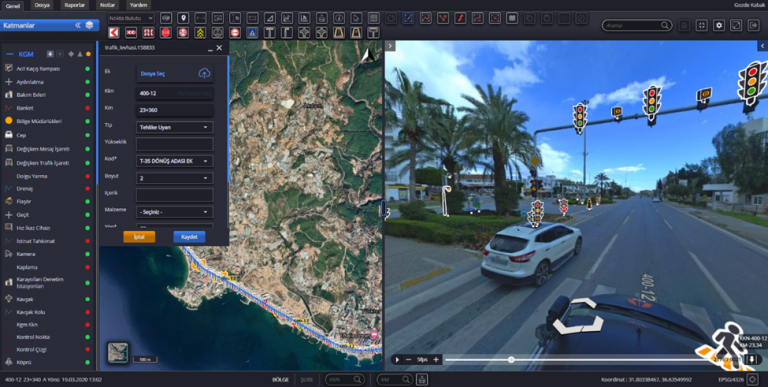Toggle Acil Kaçış Rampası layer status dot
The width and height of the screenshot is (768, 387).
point(88,69)
